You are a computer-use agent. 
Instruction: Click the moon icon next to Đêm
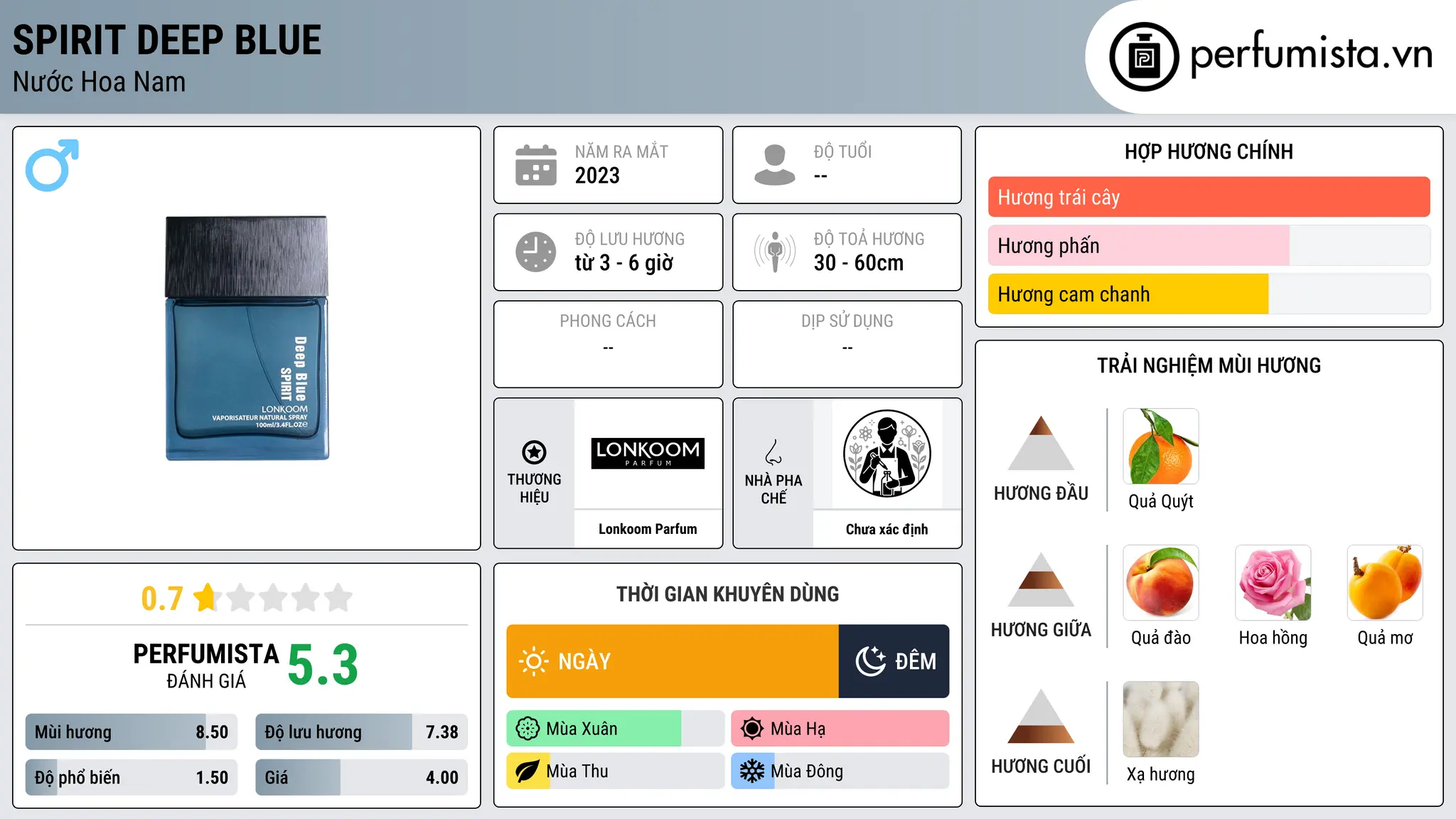(871, 661)
